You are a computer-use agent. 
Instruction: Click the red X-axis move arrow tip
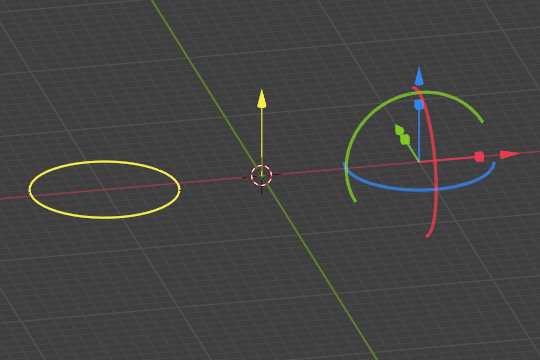(510, 154)
